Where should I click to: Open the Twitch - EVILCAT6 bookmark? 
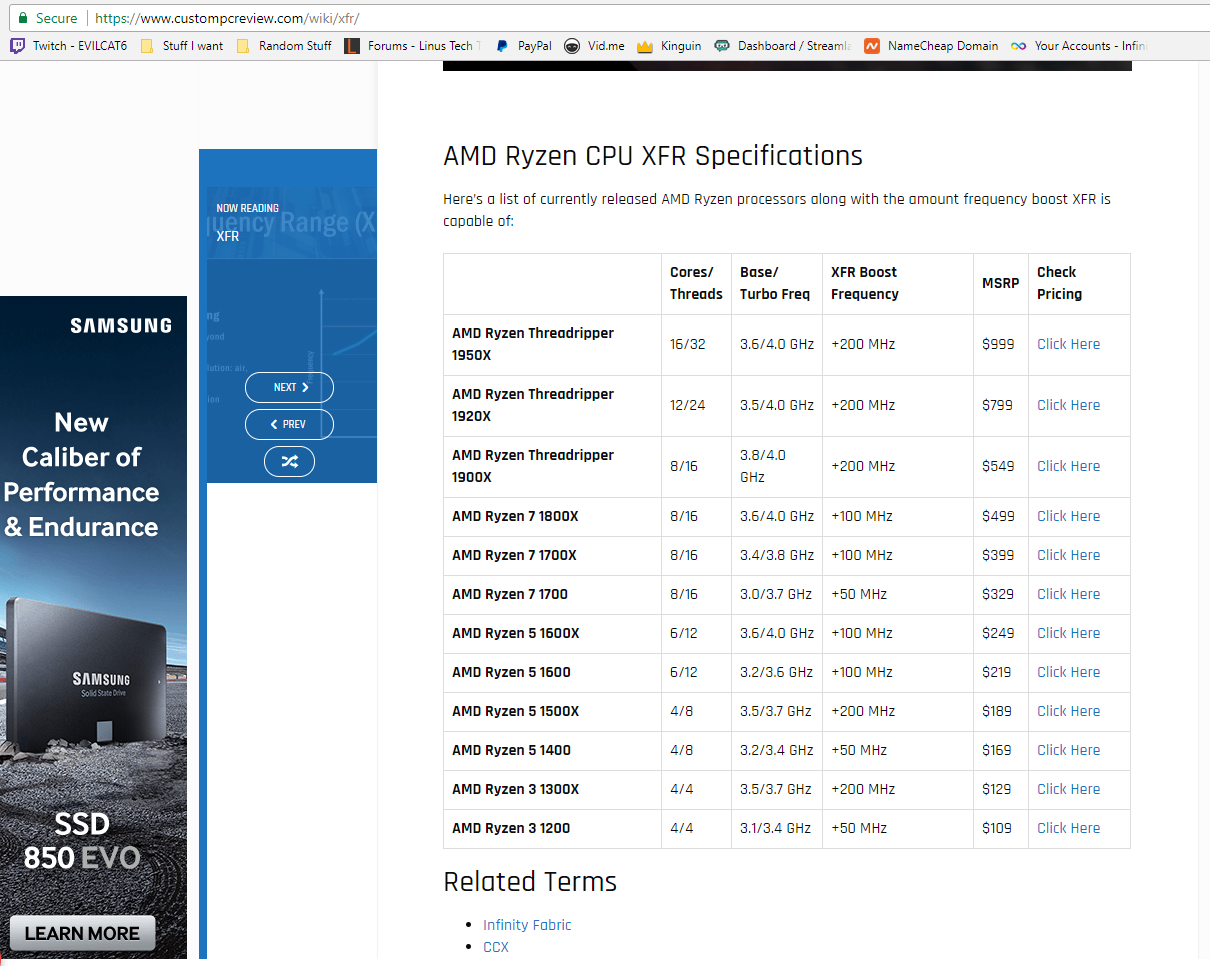(69, 45)
